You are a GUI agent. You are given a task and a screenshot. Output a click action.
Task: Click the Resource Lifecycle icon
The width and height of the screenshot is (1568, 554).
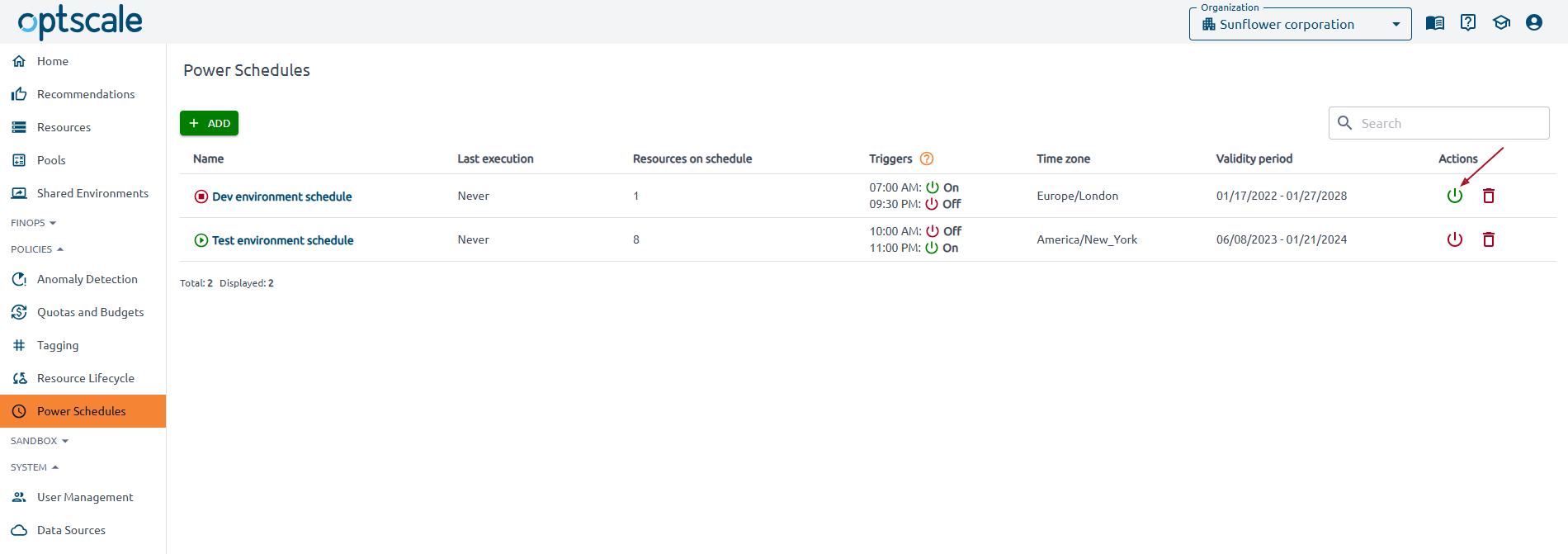(19, 378)
